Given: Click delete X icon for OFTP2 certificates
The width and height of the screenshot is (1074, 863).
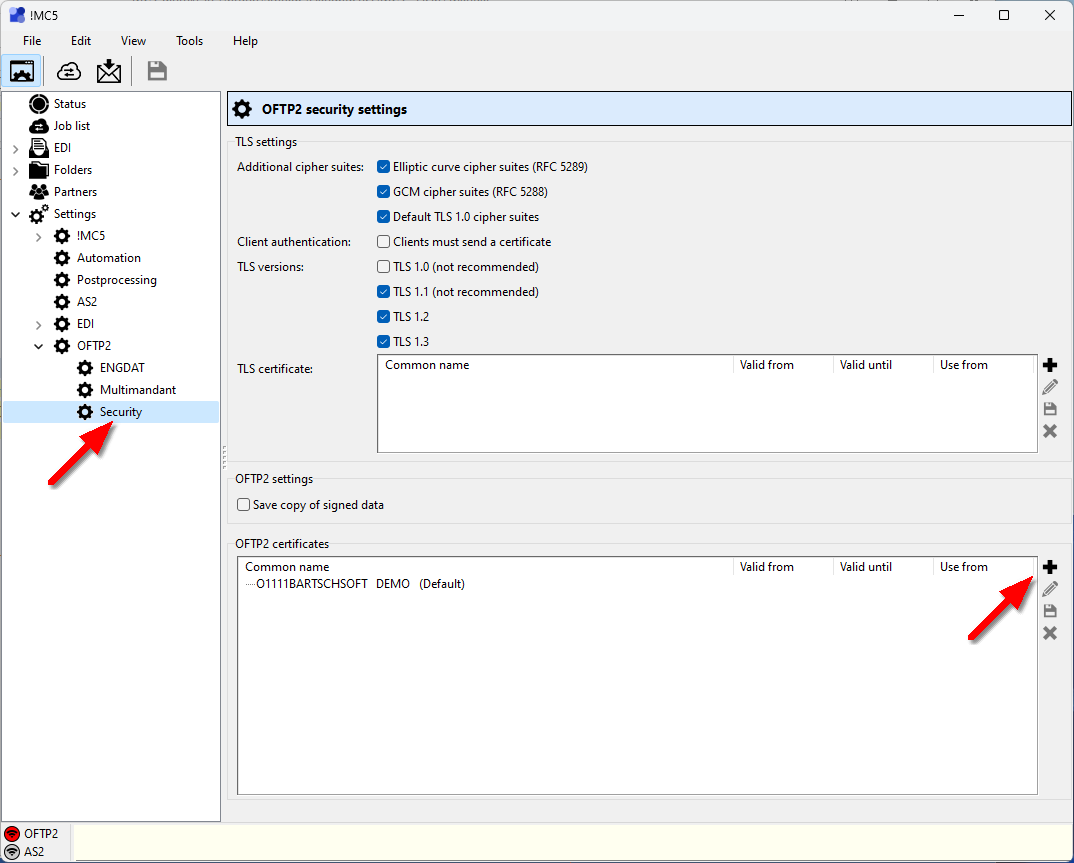Looking at the screenshot, I should pyautogui.click(x=1050, y=633).
